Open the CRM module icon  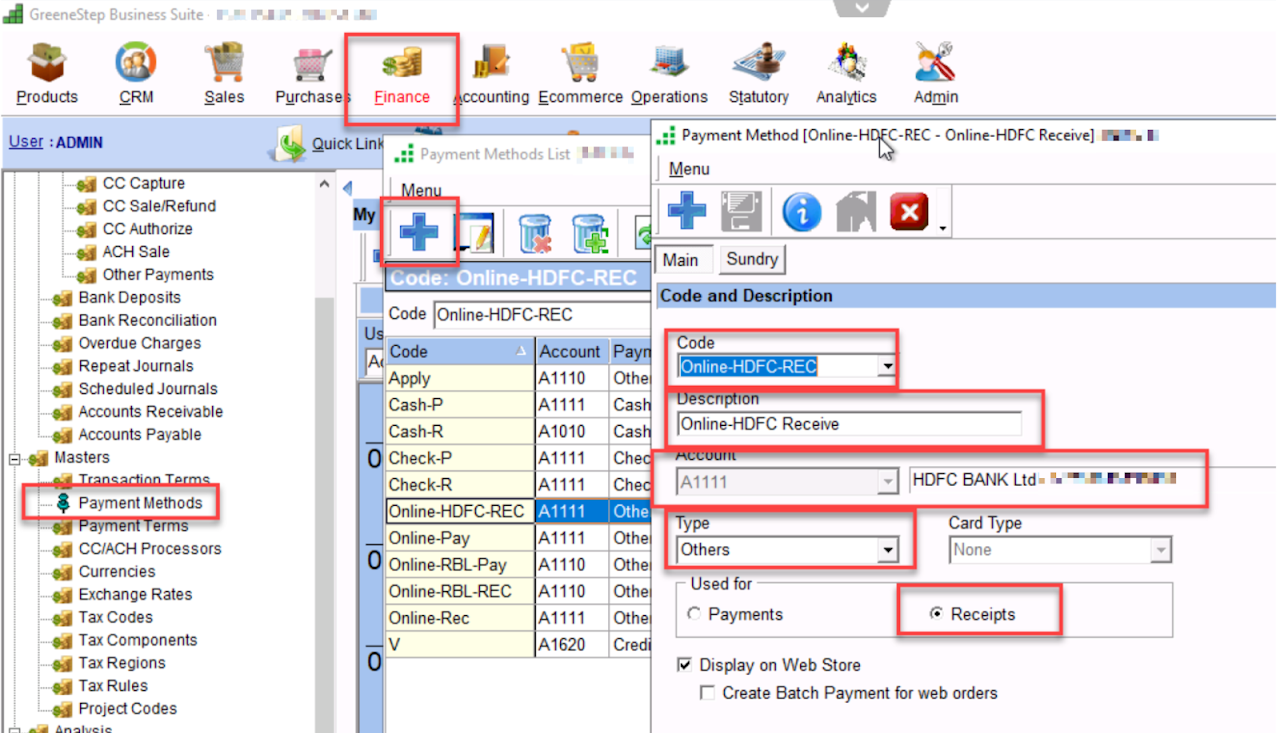(x=136, y=64)
